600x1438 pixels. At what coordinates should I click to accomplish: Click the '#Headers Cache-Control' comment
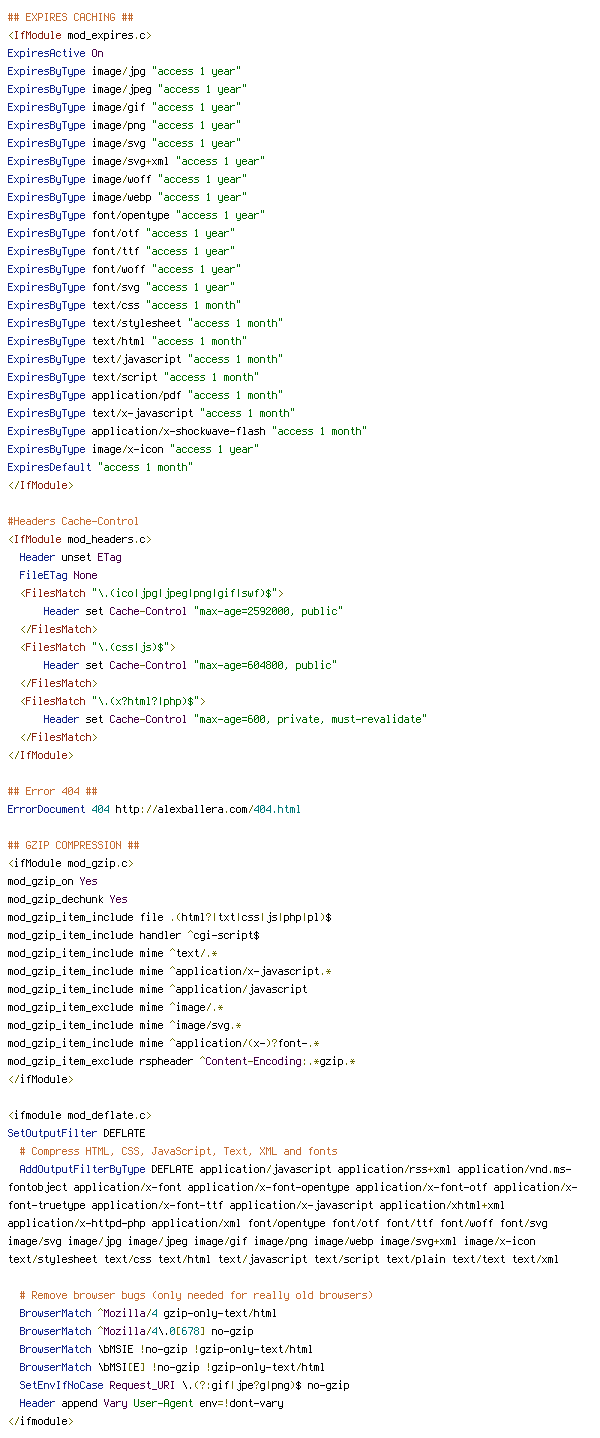pos(73,521)
